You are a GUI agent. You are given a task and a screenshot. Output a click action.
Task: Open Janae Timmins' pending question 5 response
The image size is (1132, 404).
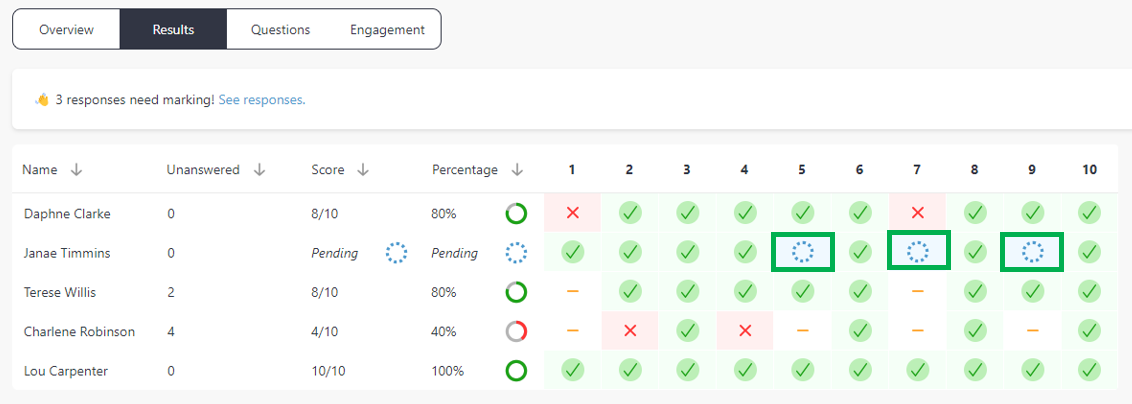(803, 252)
